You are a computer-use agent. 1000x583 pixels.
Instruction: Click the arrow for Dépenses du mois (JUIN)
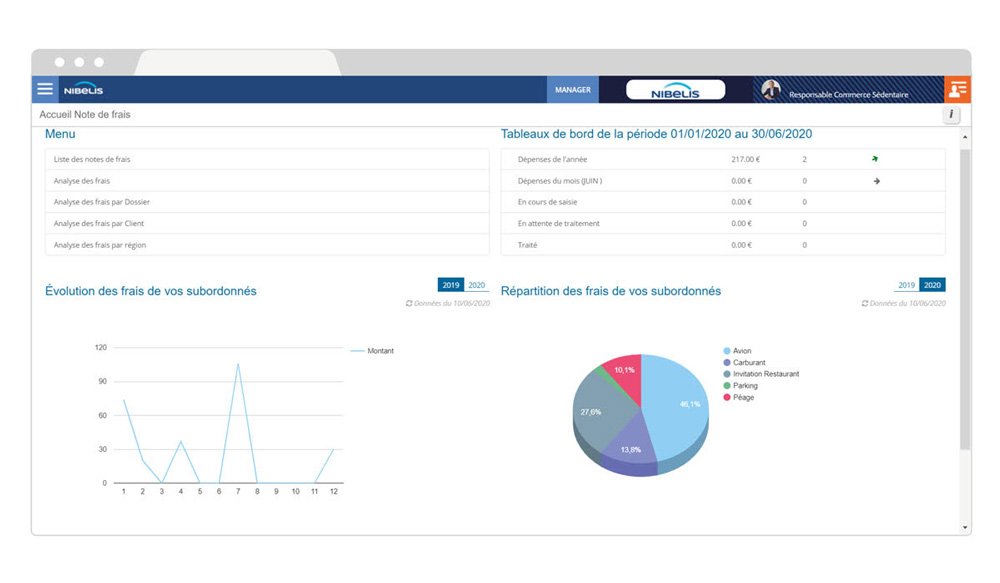[x=876, y=181]
